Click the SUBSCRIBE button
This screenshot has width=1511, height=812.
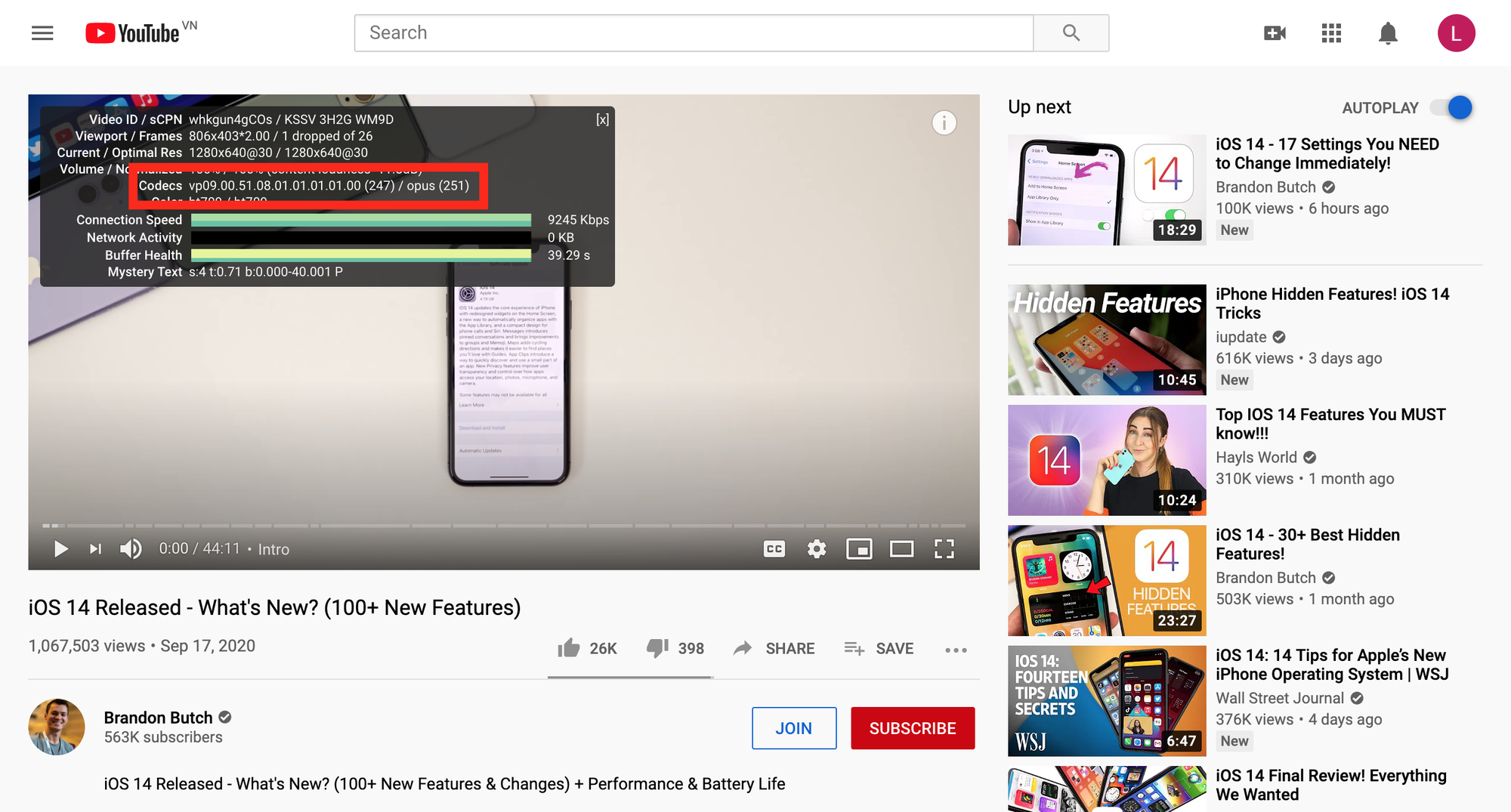(x=913, y=728)
